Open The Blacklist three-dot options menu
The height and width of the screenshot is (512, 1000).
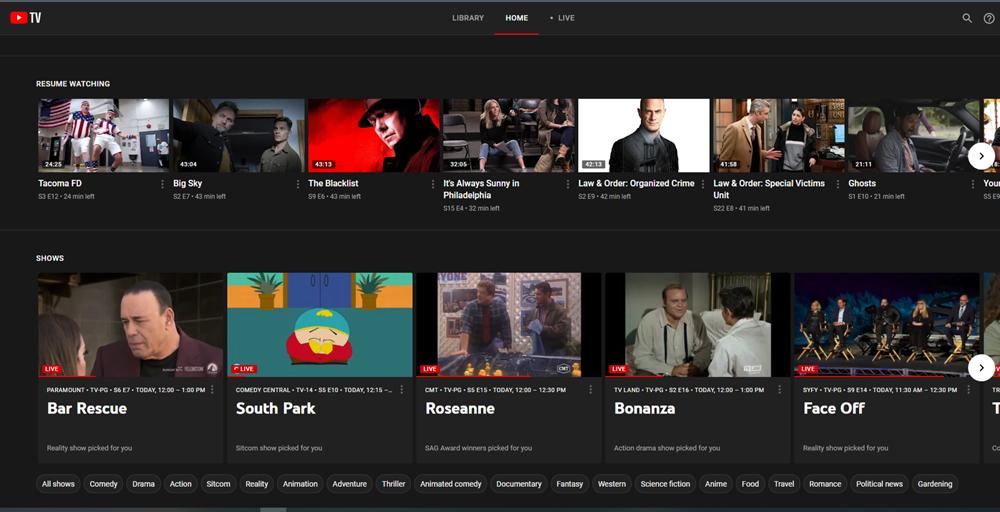point(433,184)
